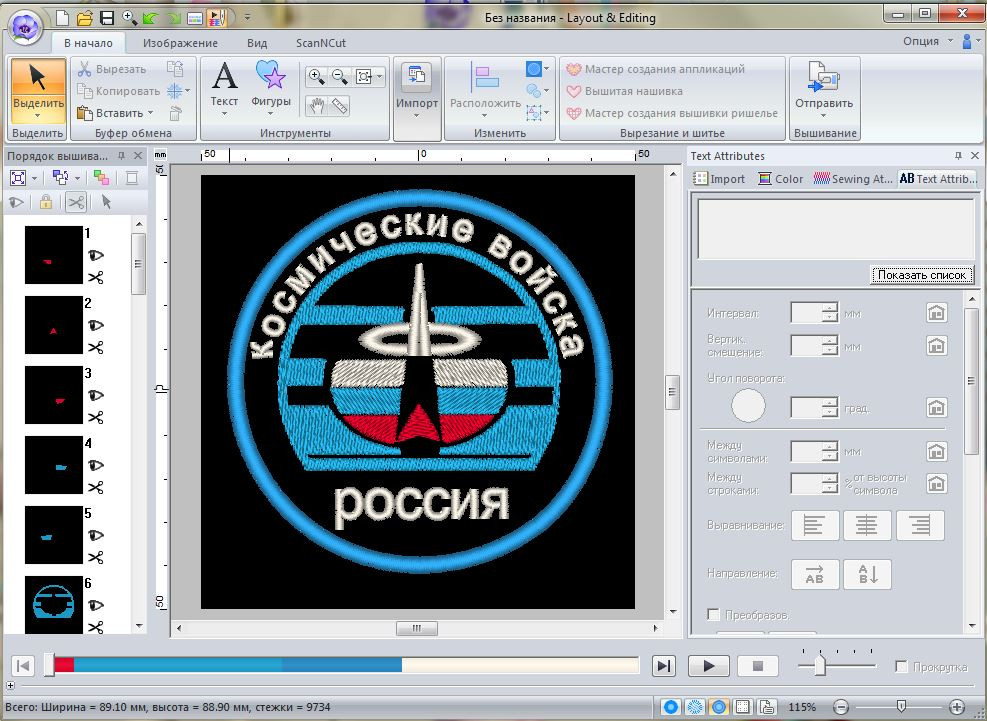Screen dimensions: 987x721
Task: Save design with the floppy disk icon
Action: tap(107, 18)
